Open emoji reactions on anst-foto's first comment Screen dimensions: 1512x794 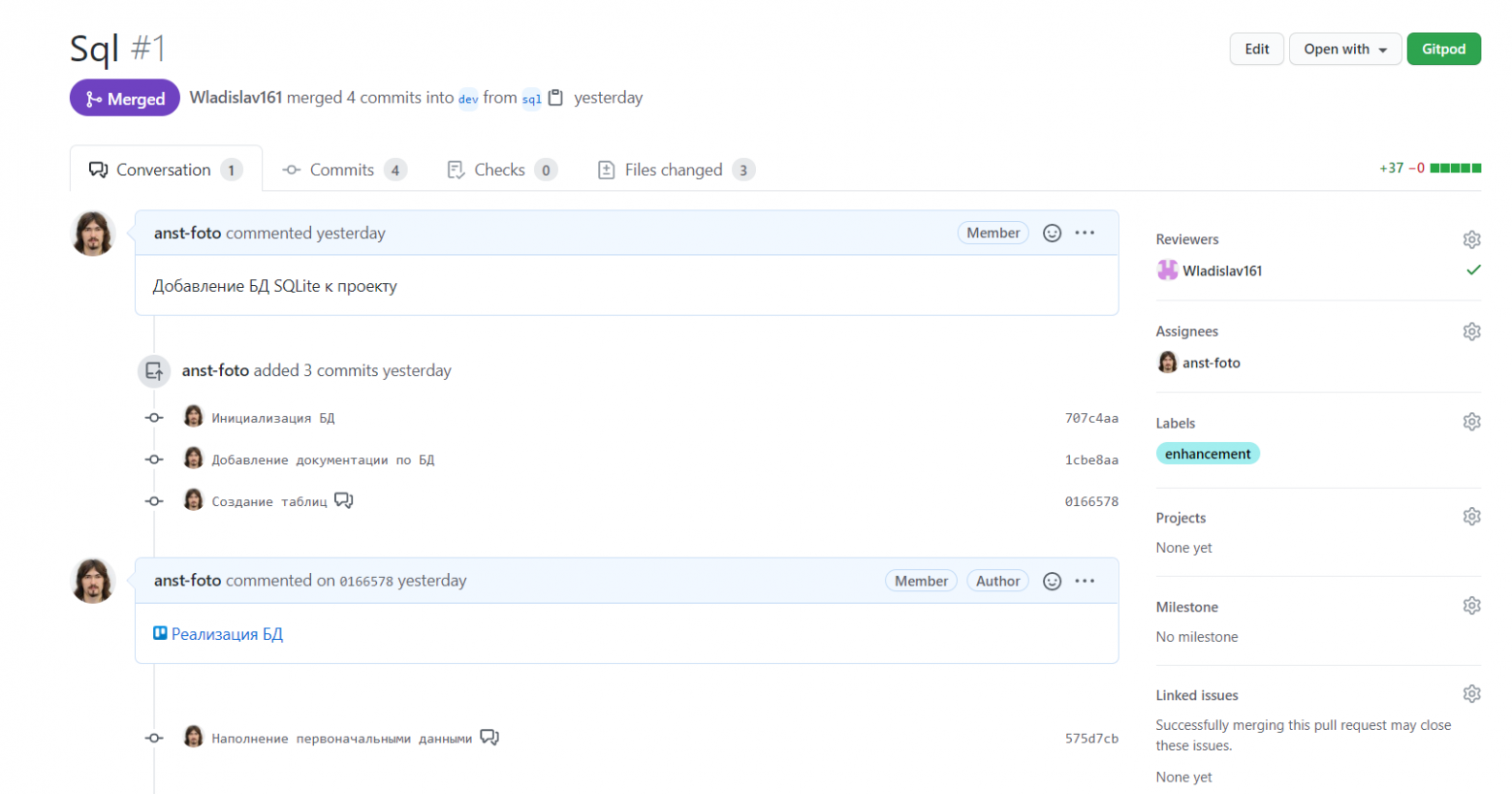(x=1052, y=233)
